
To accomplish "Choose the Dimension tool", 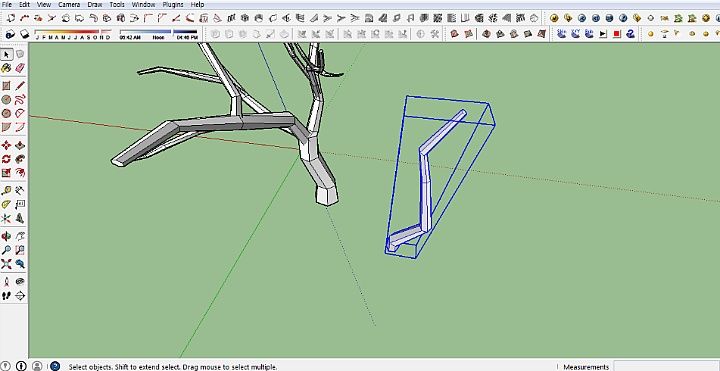I will pos(20,191).
